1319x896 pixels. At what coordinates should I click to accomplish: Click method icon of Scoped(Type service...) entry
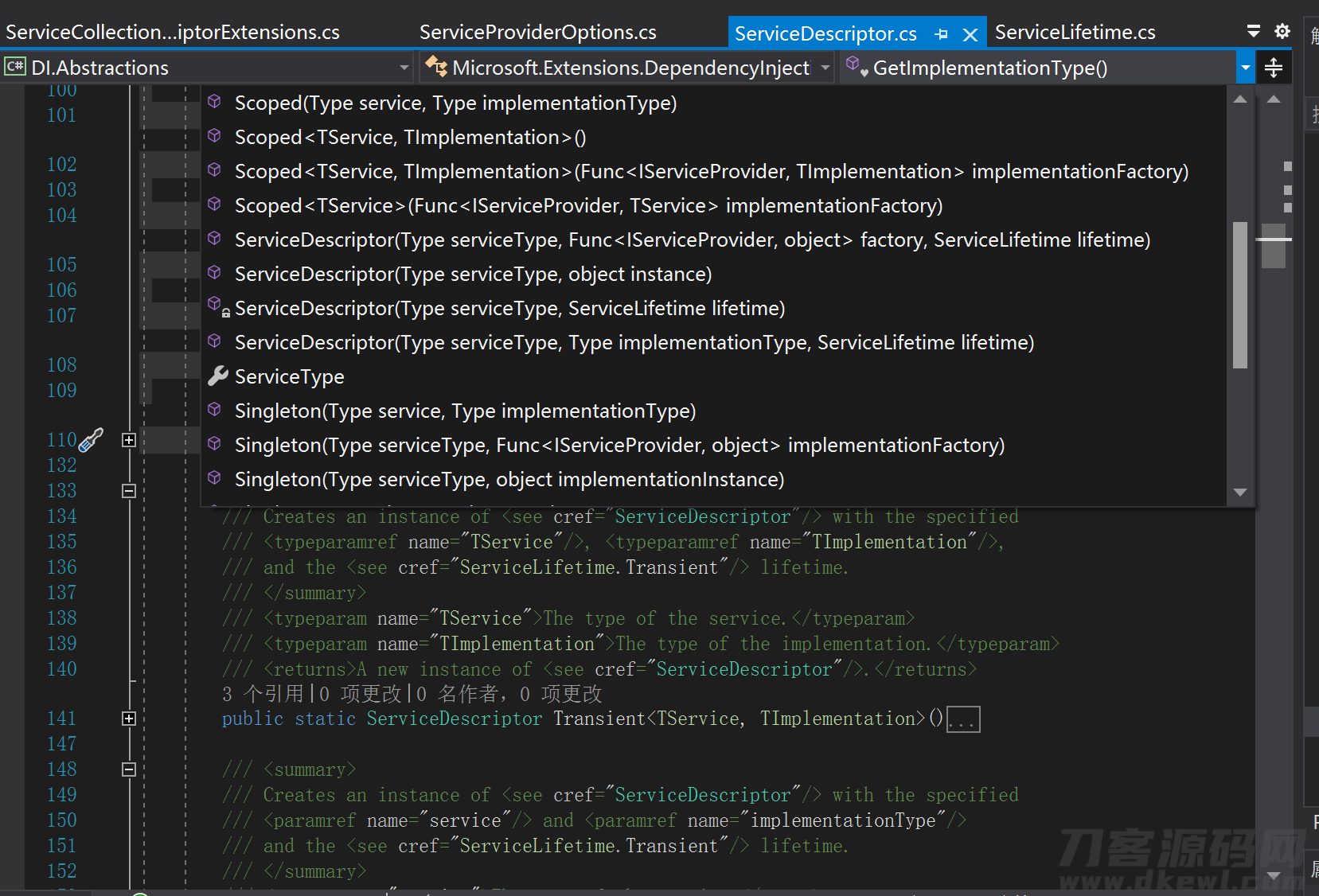coord(214,101)
